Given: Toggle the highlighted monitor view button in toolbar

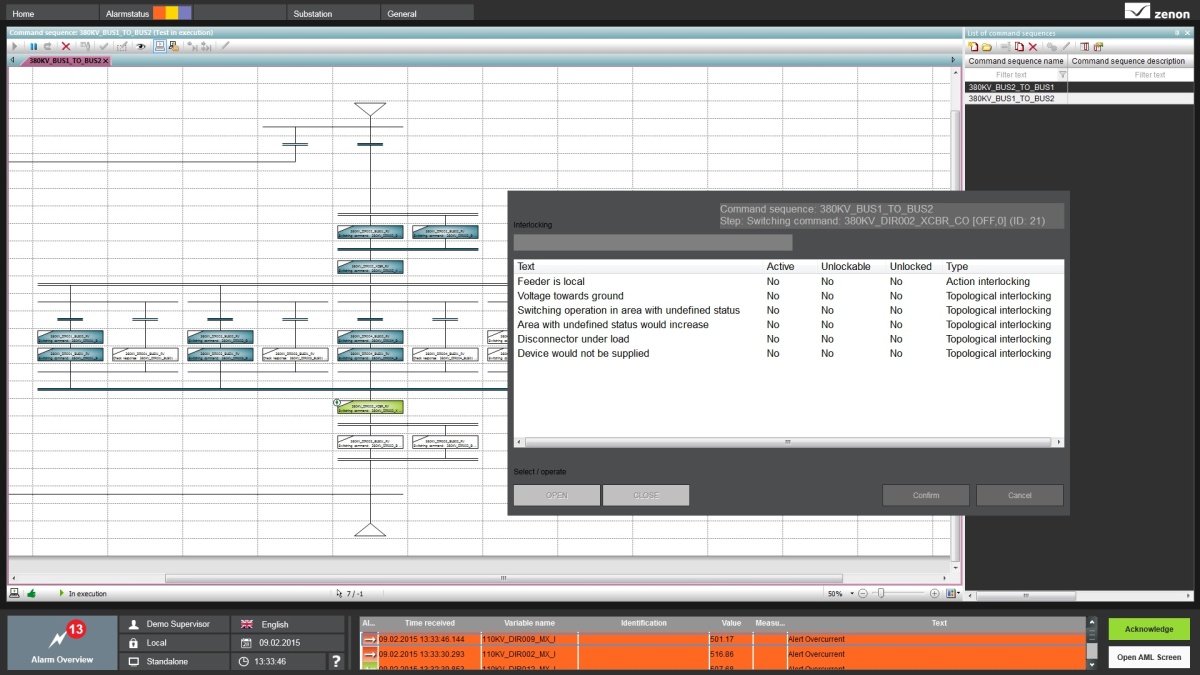Looking at the screenshot, I should tap(160, 46).
